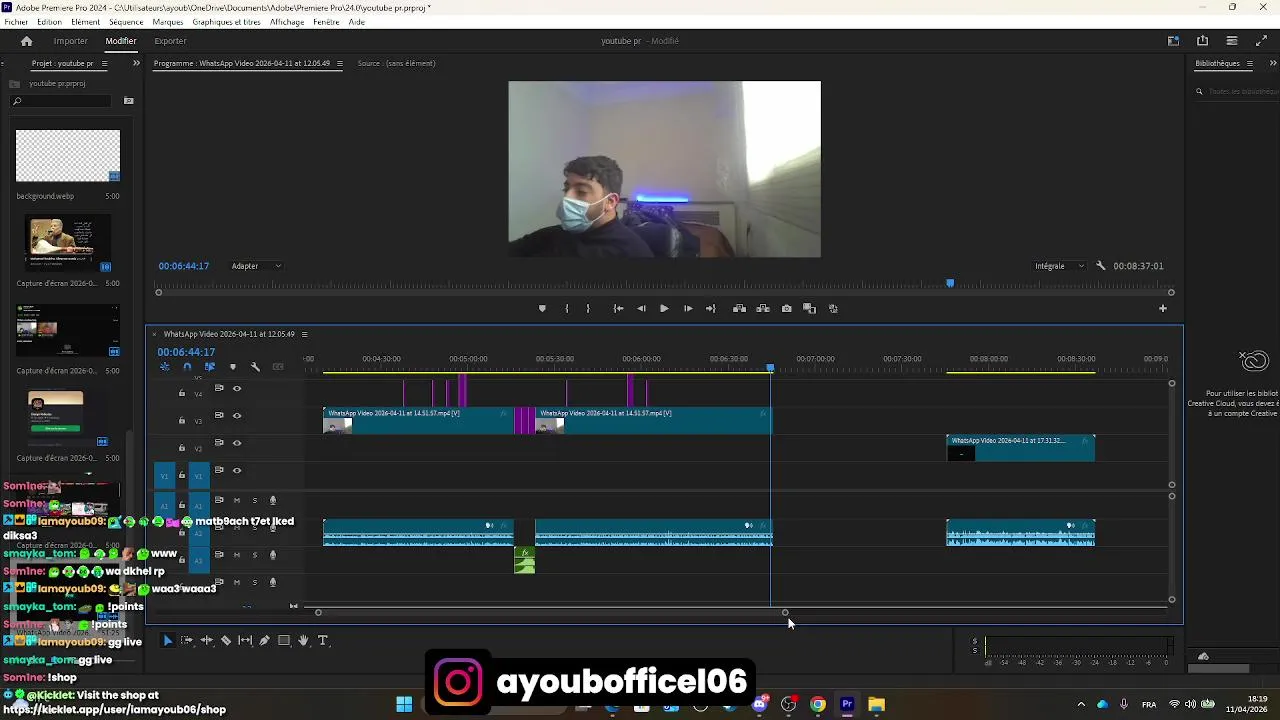Expand the Project panel overflow chevrons
The width and height of the screenshot is (1280, 720).
pyautogui.click(x=136, y=63)
